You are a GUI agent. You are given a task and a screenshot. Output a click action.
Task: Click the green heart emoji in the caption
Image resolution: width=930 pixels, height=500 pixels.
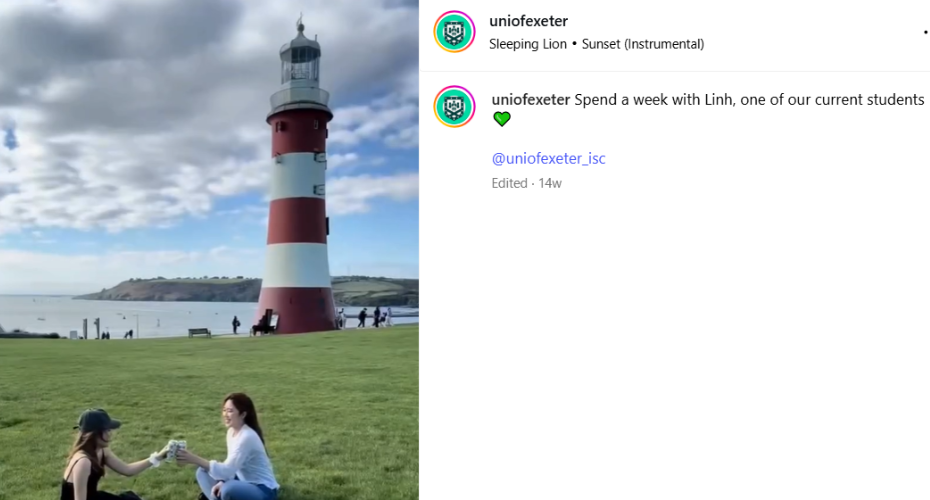[502, 119]
